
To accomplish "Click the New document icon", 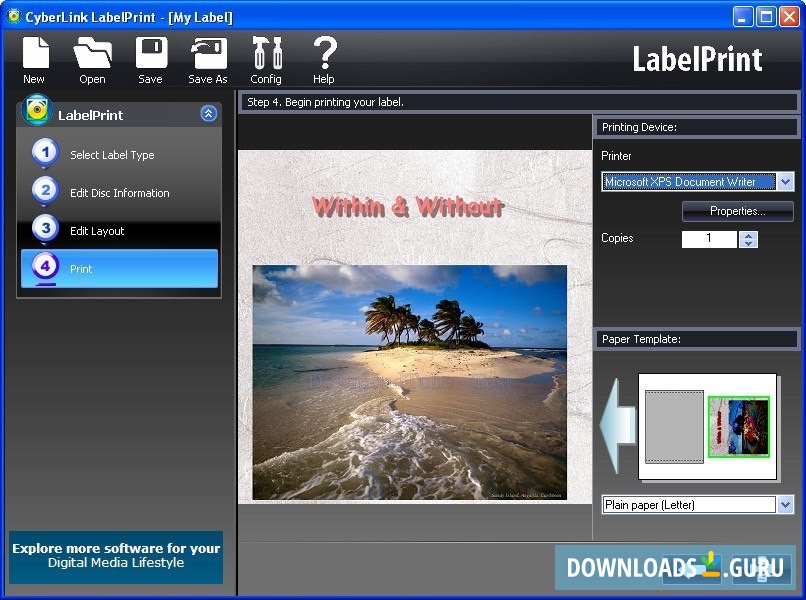I will pyautogui.click(x=35, y=53).
